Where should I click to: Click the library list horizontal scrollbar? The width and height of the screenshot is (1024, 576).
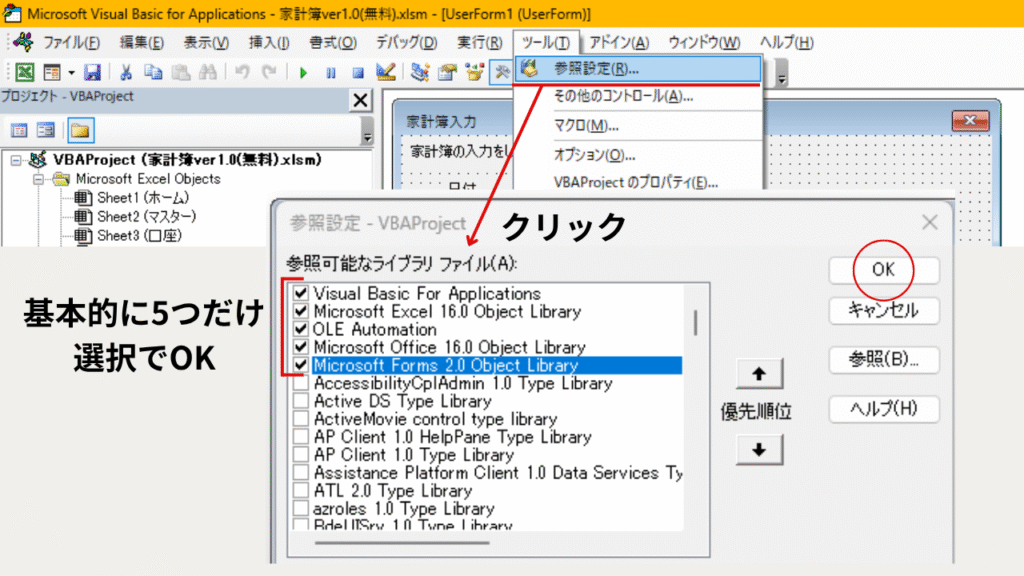coord(402,542)
